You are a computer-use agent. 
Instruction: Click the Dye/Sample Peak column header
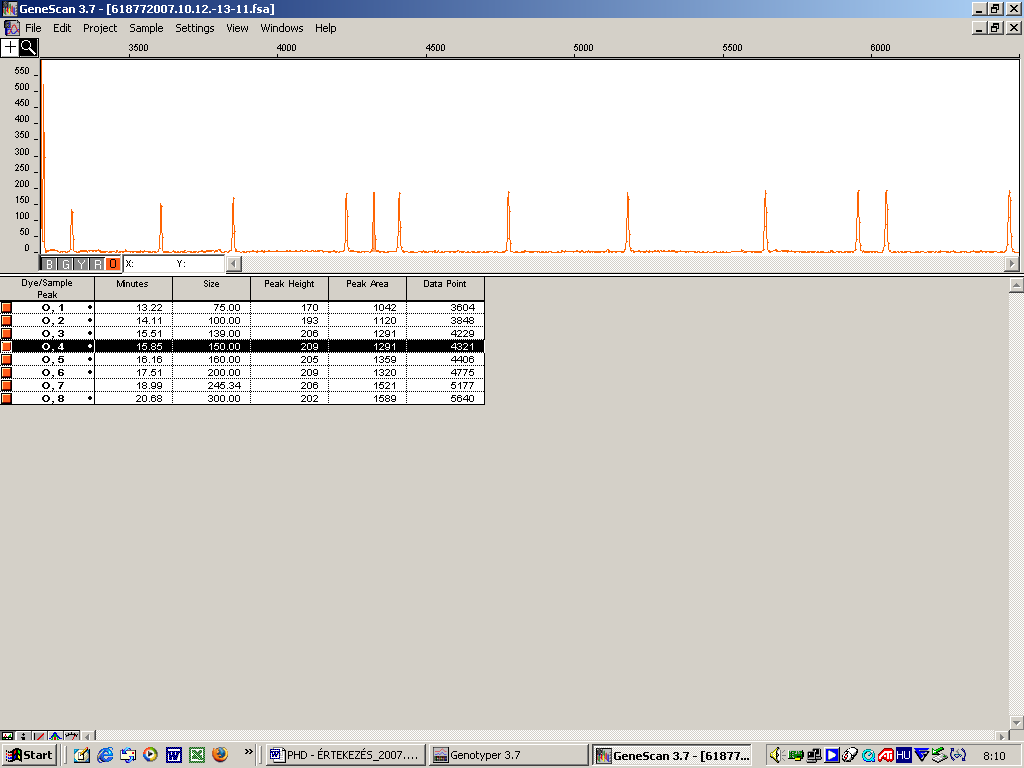click(47, 289)
